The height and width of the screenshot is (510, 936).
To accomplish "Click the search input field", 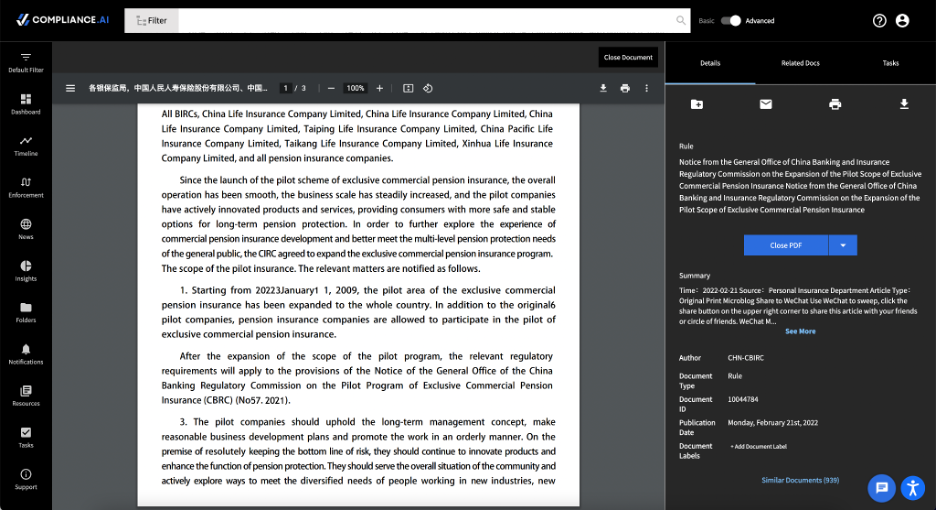I will tap(426, 20).
